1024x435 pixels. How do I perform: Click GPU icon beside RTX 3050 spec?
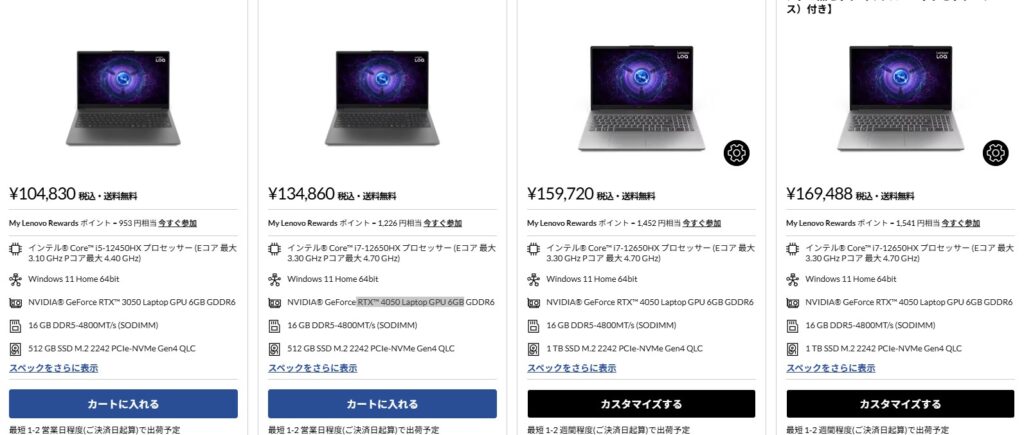click(x=16, y=302)
